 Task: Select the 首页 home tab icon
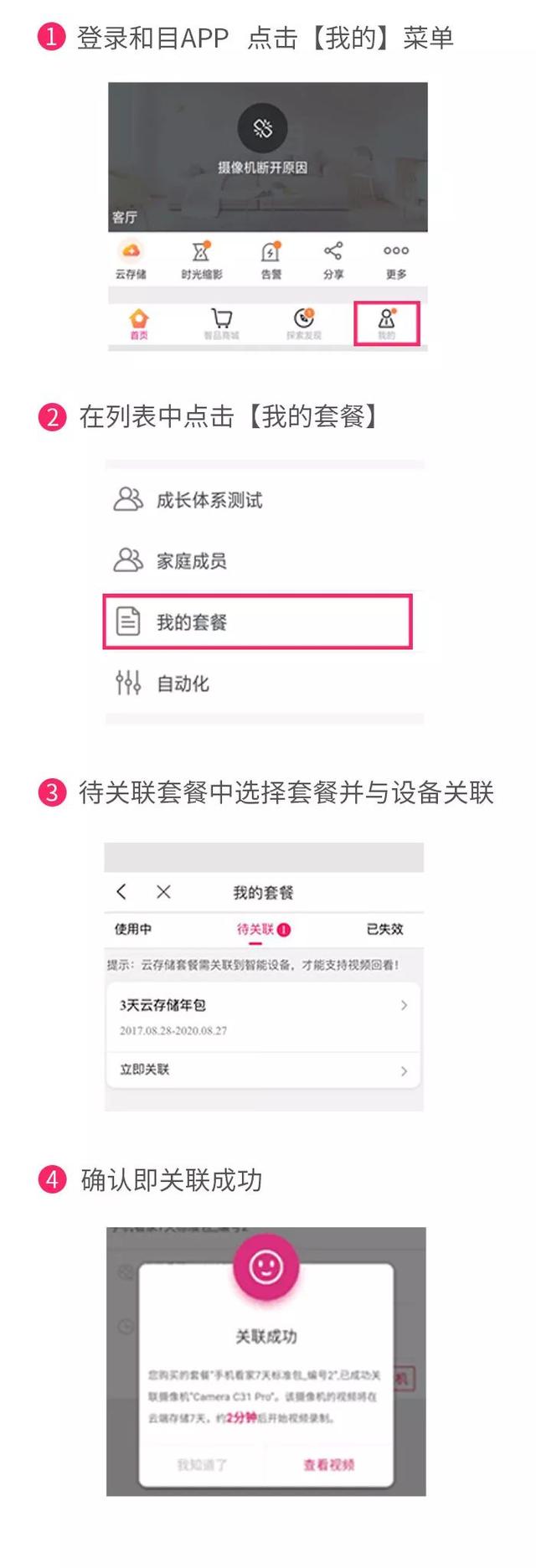pyautogui.click(x=139, y=319)
